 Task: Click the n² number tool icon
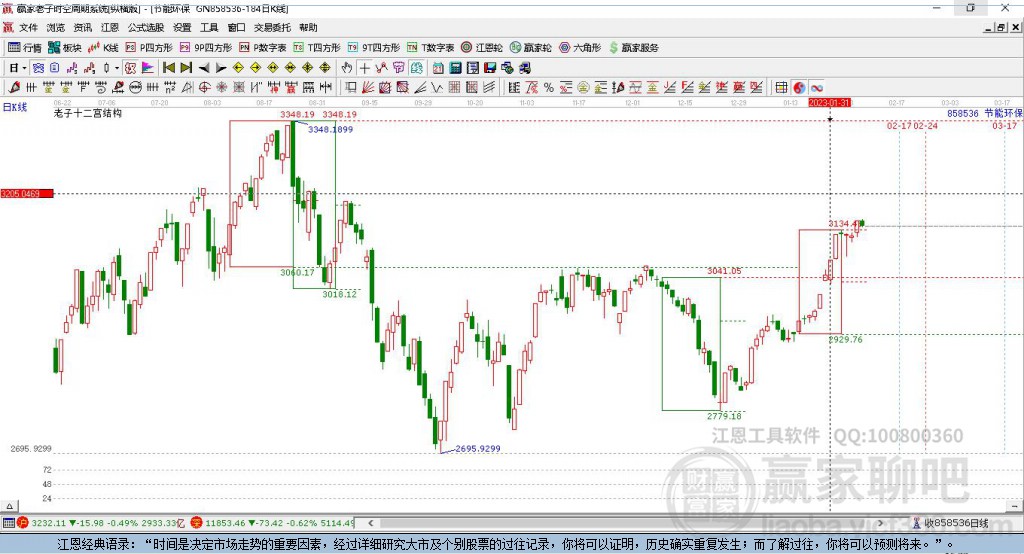click(x=170, y=87)
